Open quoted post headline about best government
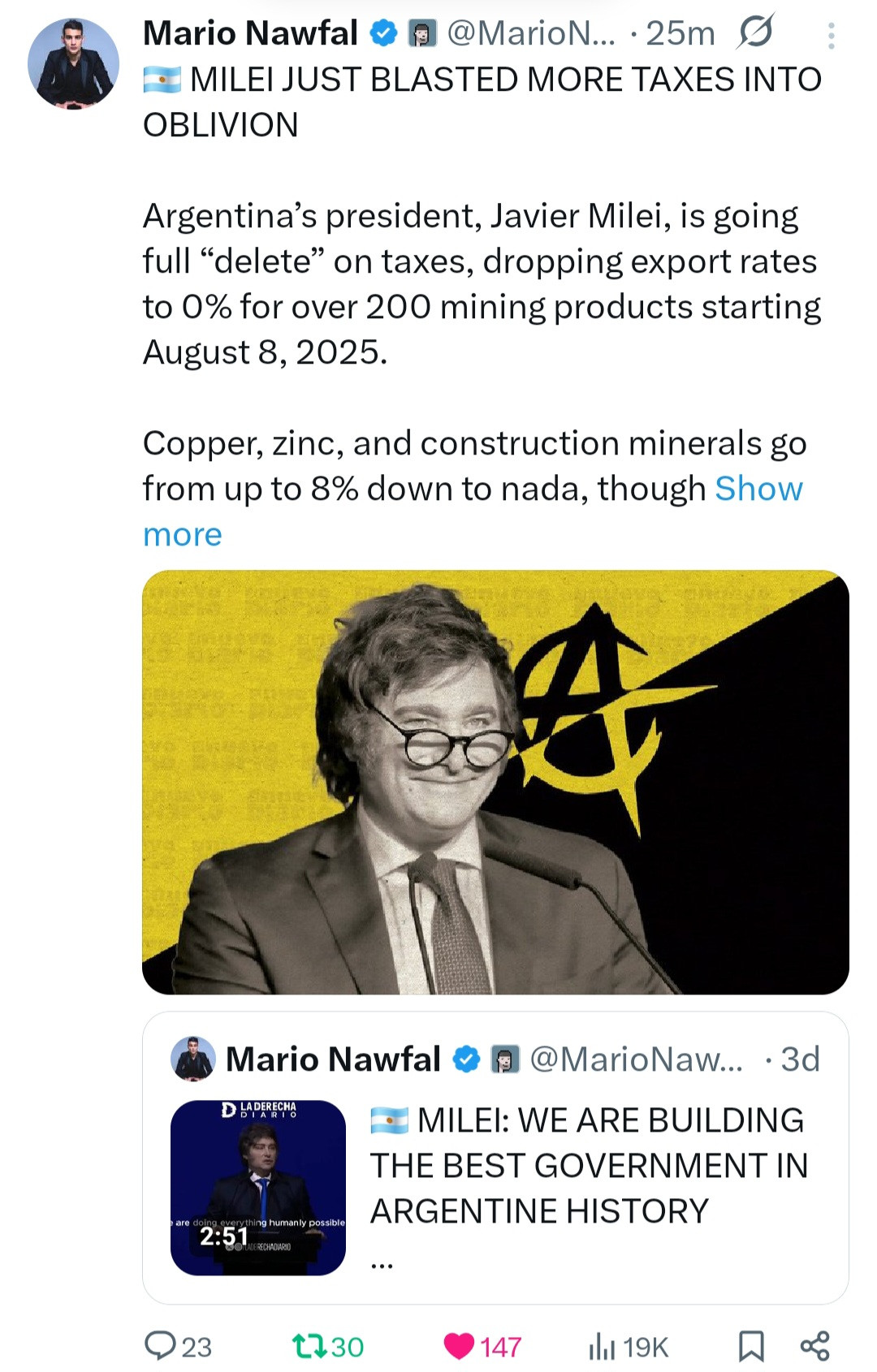This screenshot has width=877, height=1372. click(x=589, y=1165)
